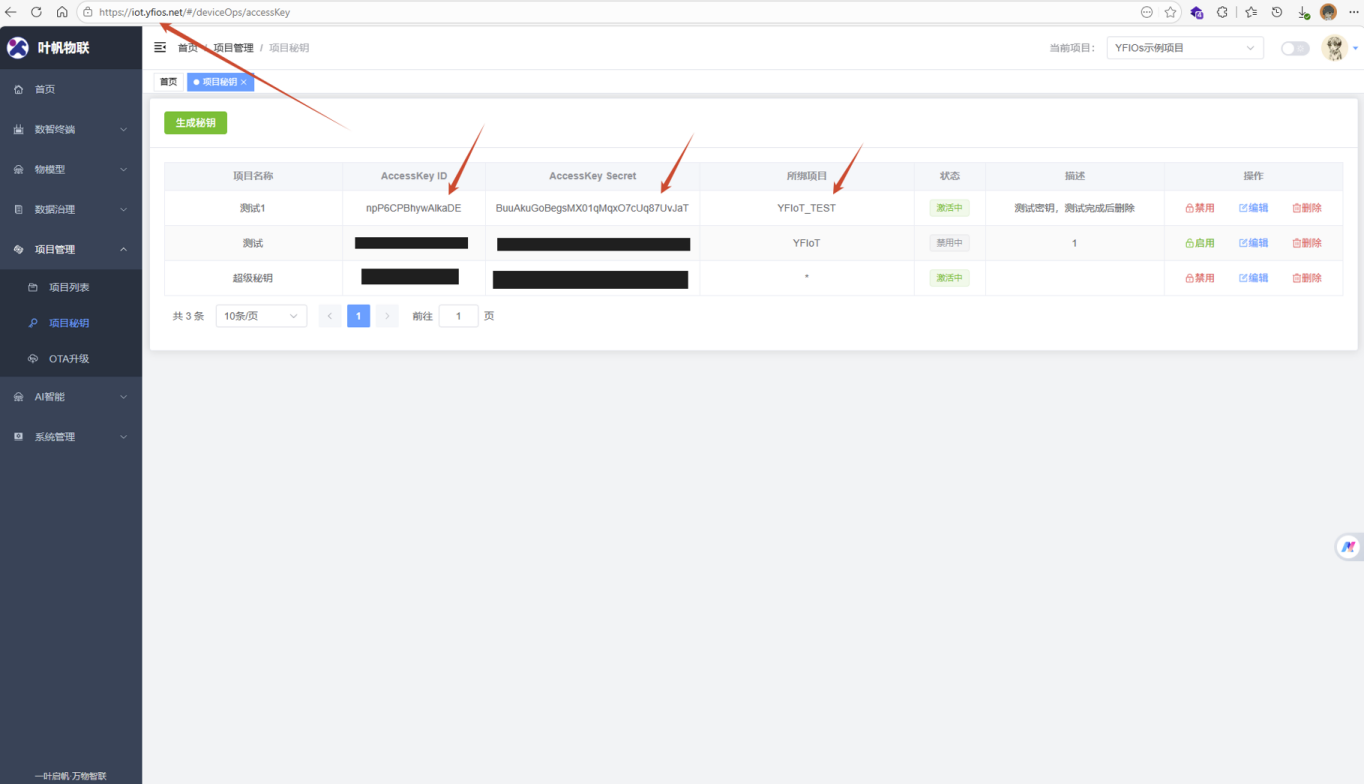Open the browser downloads icon

click(x=1303, y=12)
